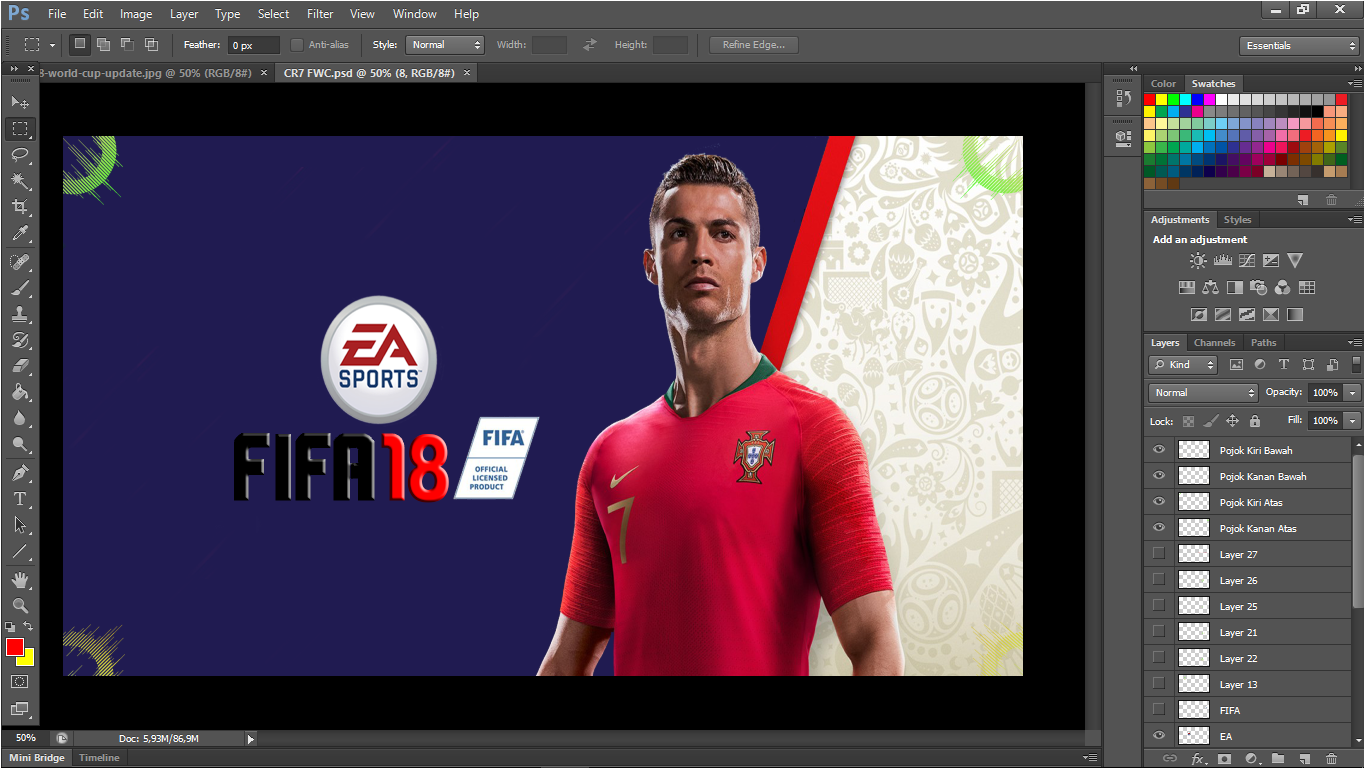Screen dimensions: 1364x768
Task: Open the Layers panel options menu
Action: pyautogui.click(x=1354, y=342)
